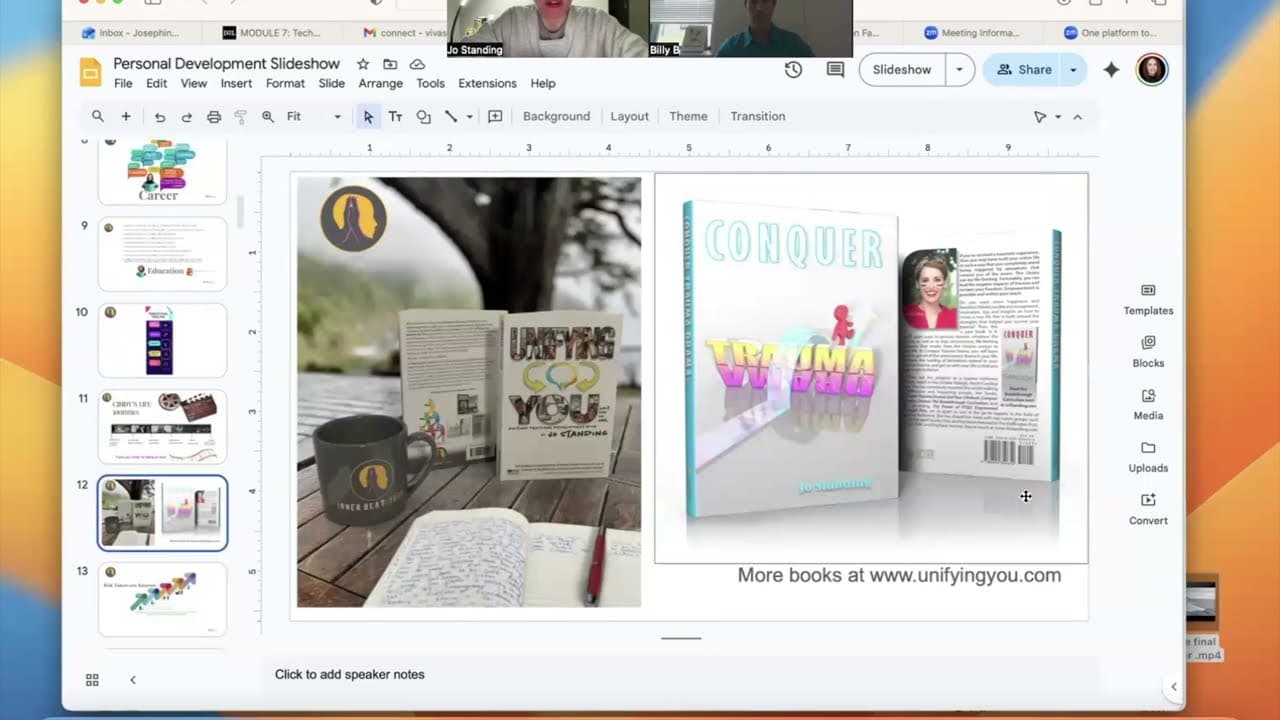Click the Layout button

pyautogui.click(x=630, y=117)
